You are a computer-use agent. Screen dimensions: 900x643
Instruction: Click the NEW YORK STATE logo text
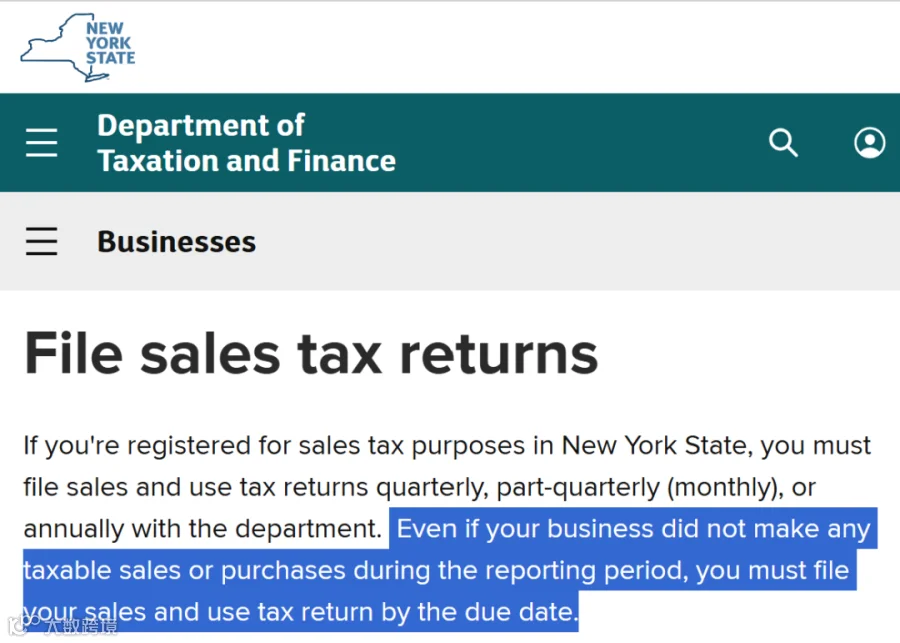[x=110, y=43]
